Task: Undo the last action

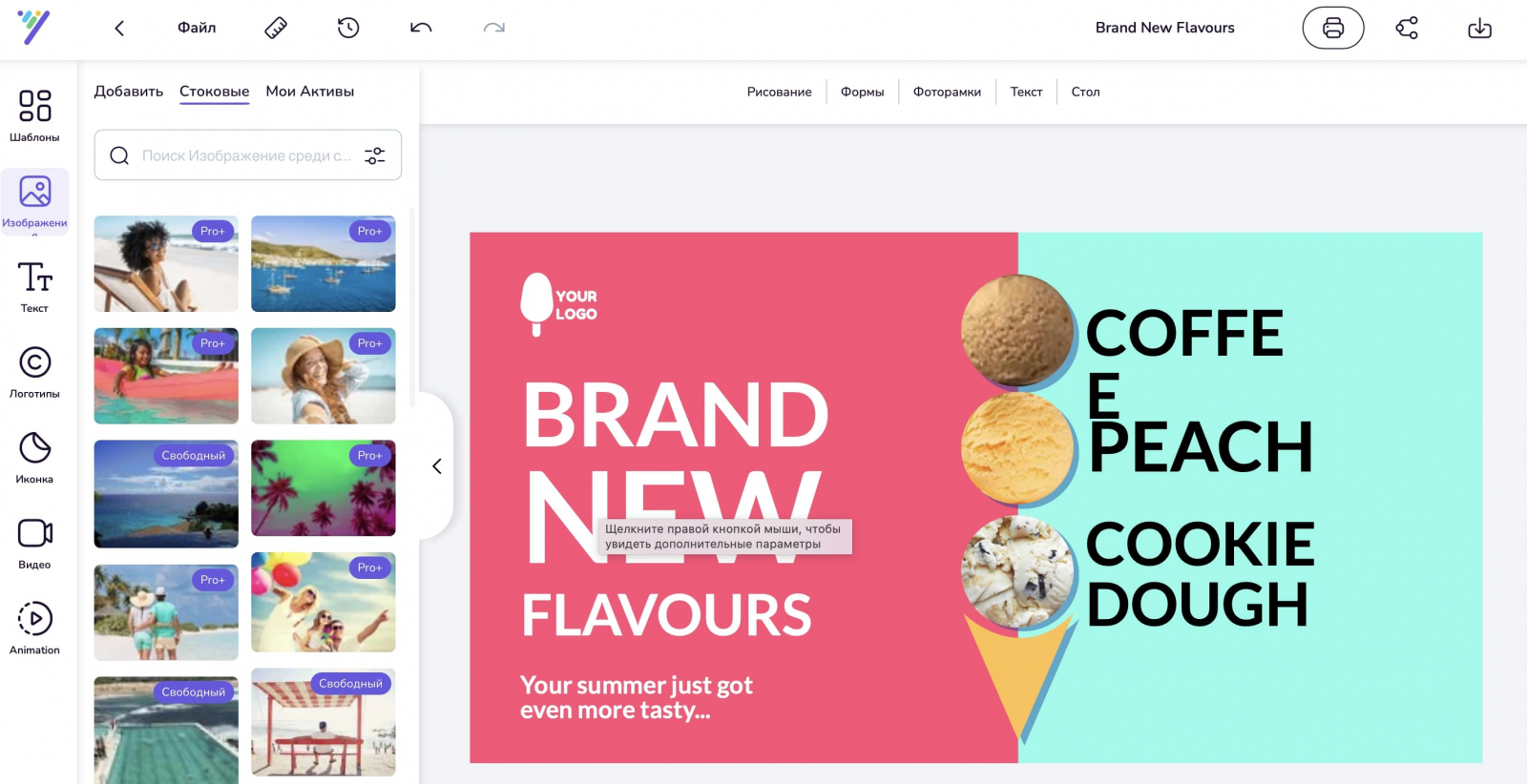Action: click(421, 28)
